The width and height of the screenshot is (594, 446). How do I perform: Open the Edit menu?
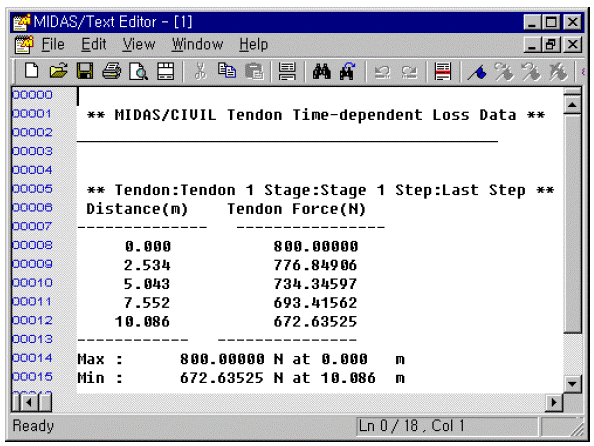point(94,45)
